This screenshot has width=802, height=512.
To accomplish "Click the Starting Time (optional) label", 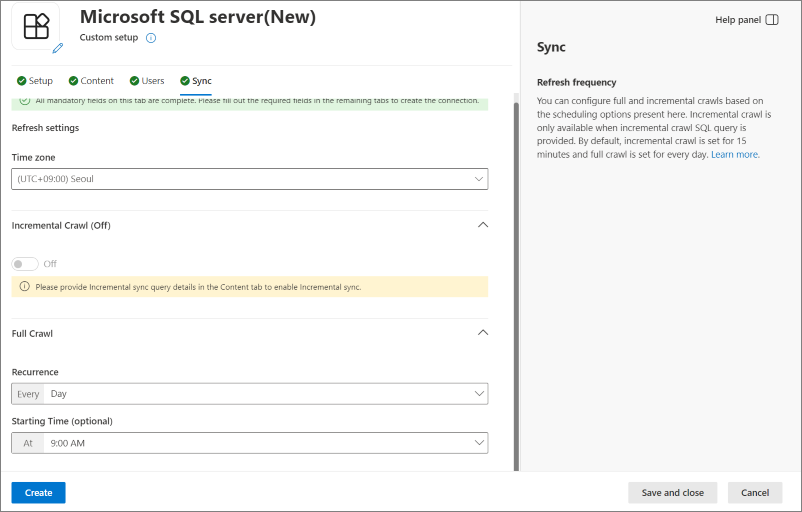I will click(x=62, y=421).
